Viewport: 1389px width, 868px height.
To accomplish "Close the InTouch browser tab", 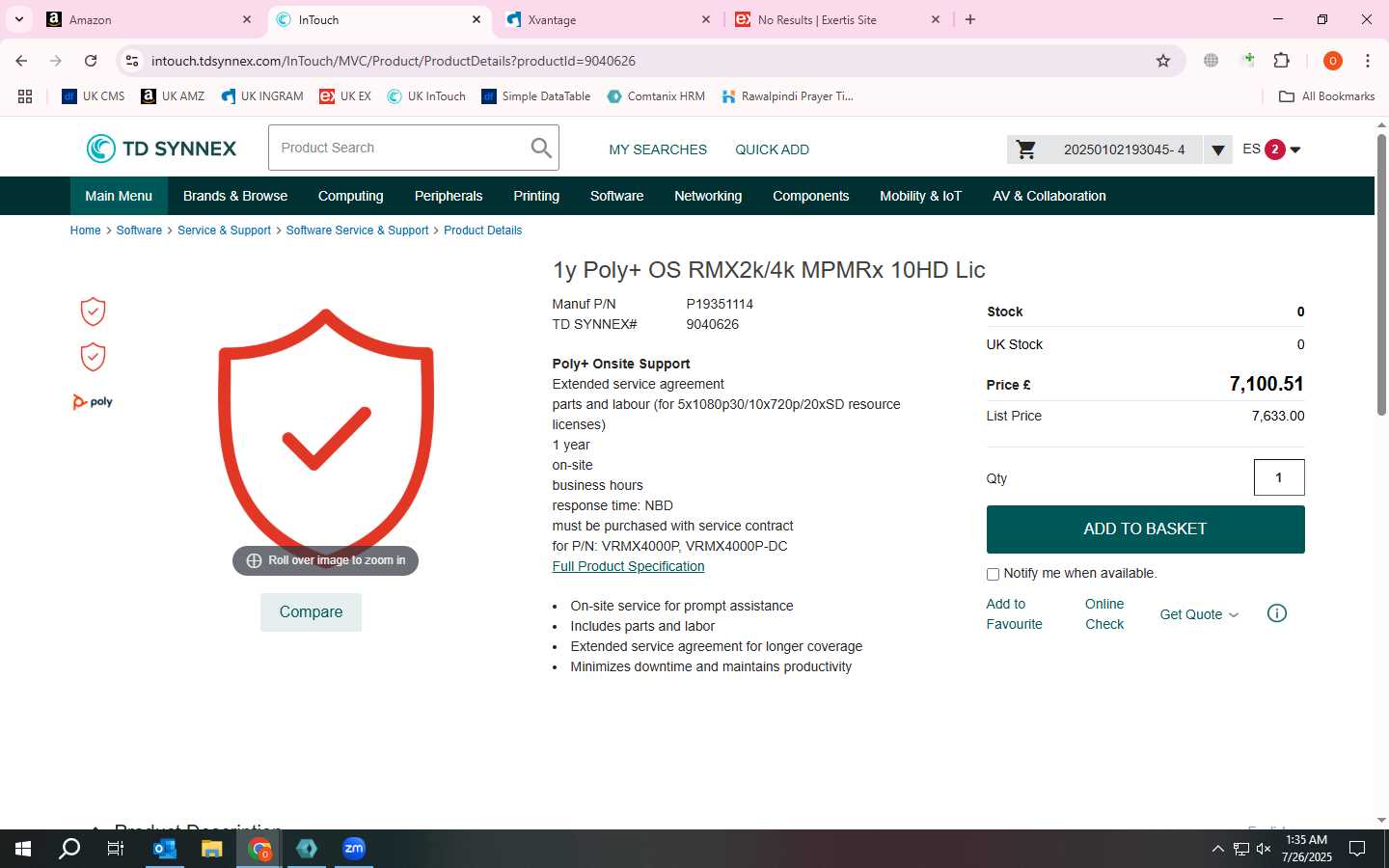I will 477,19.
